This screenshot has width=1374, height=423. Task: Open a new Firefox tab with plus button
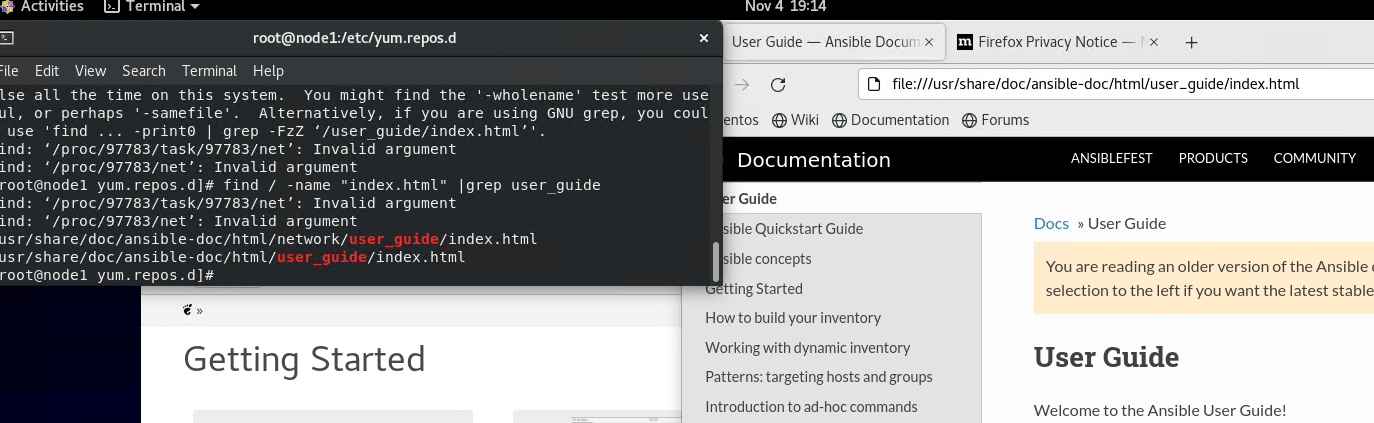click(1191, 42)
